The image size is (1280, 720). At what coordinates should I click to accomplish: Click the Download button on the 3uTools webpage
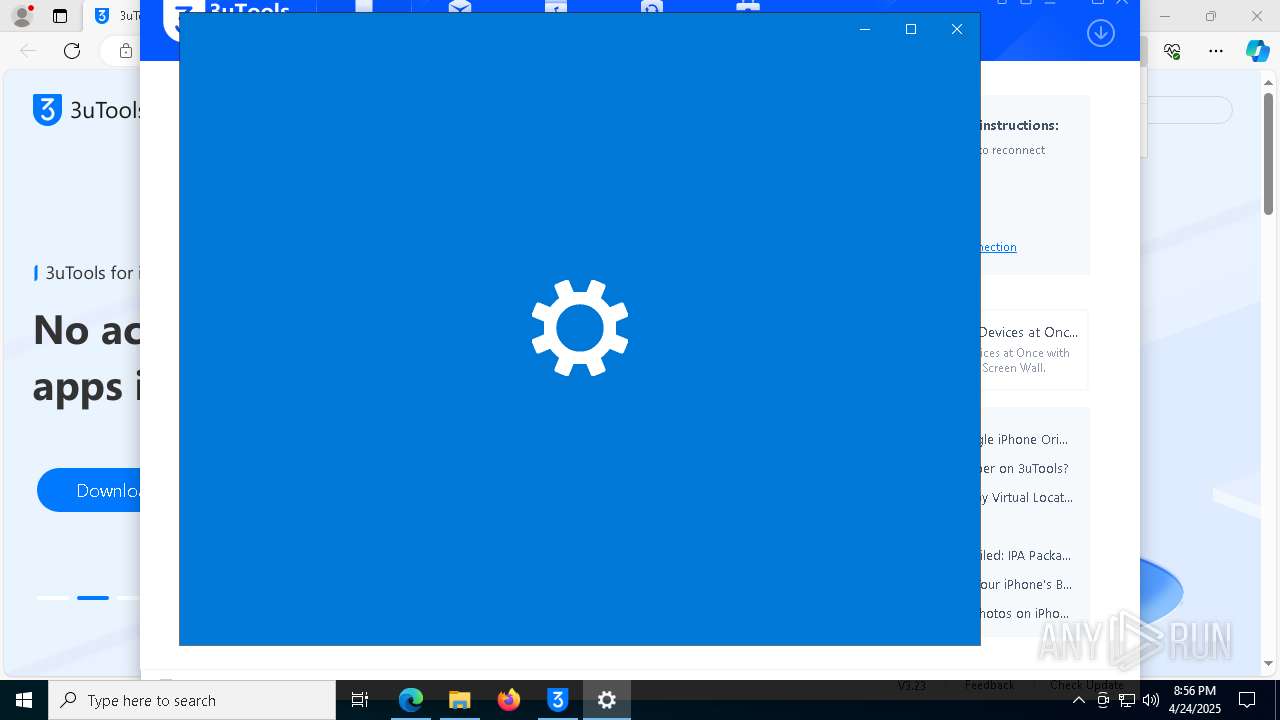(x=88, y=490)
